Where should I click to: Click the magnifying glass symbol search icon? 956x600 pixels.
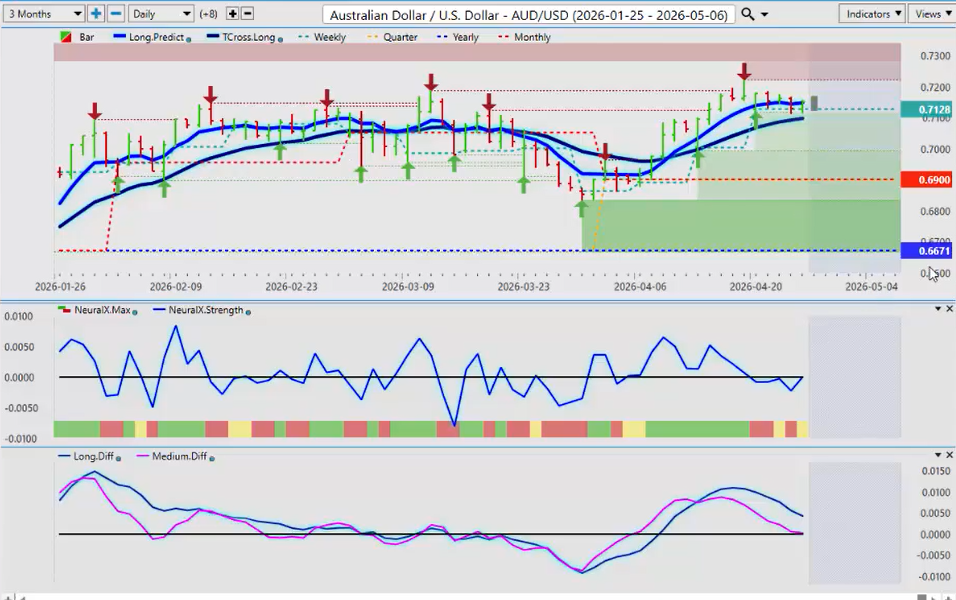click(749, 14)
